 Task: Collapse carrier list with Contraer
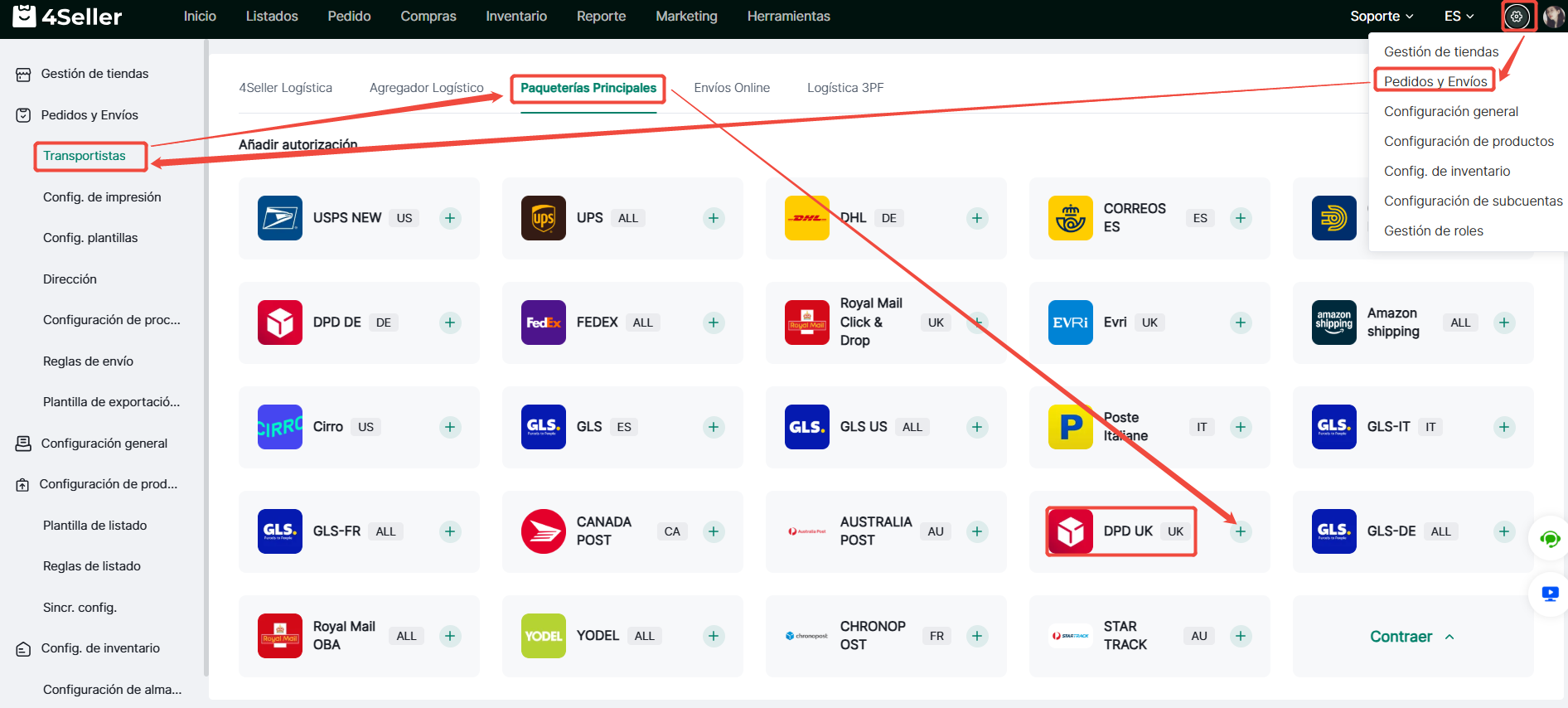pos(1412,637)
